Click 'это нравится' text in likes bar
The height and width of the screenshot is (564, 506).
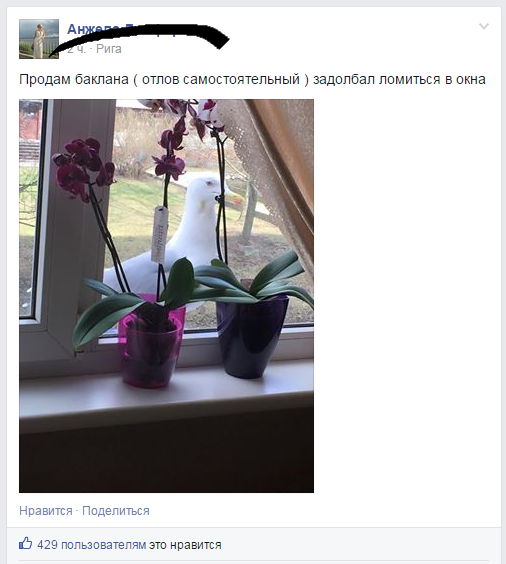(185, 545)
